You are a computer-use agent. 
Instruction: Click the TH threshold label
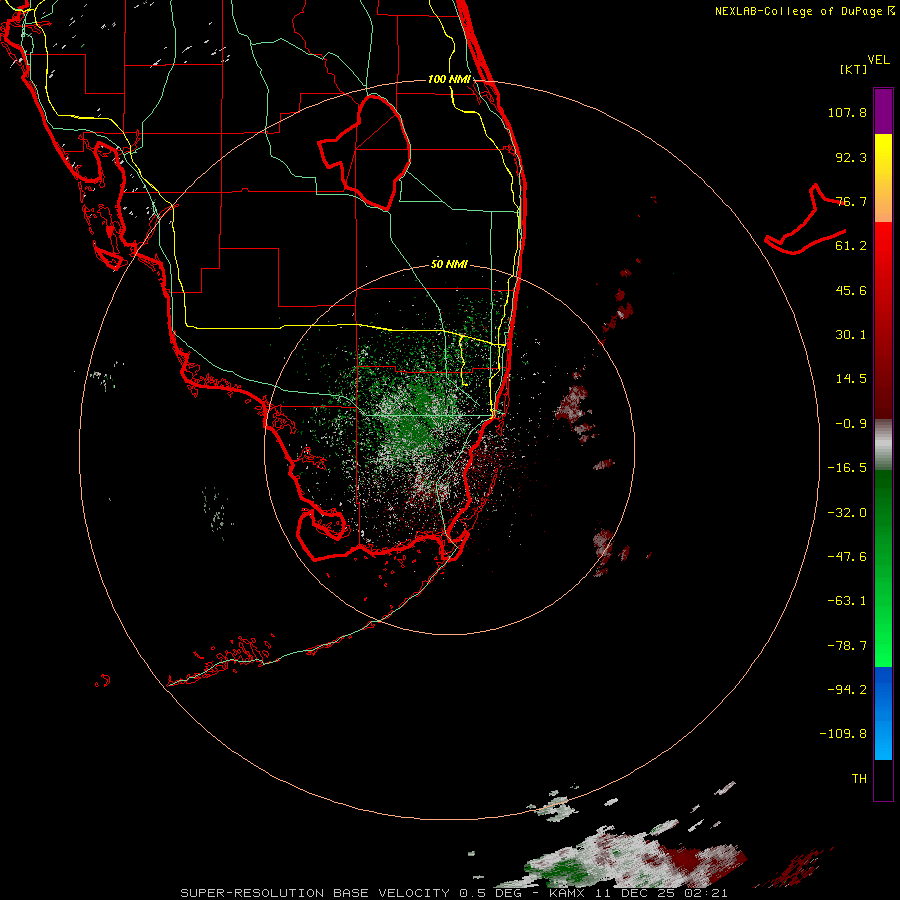coord(859,779)
